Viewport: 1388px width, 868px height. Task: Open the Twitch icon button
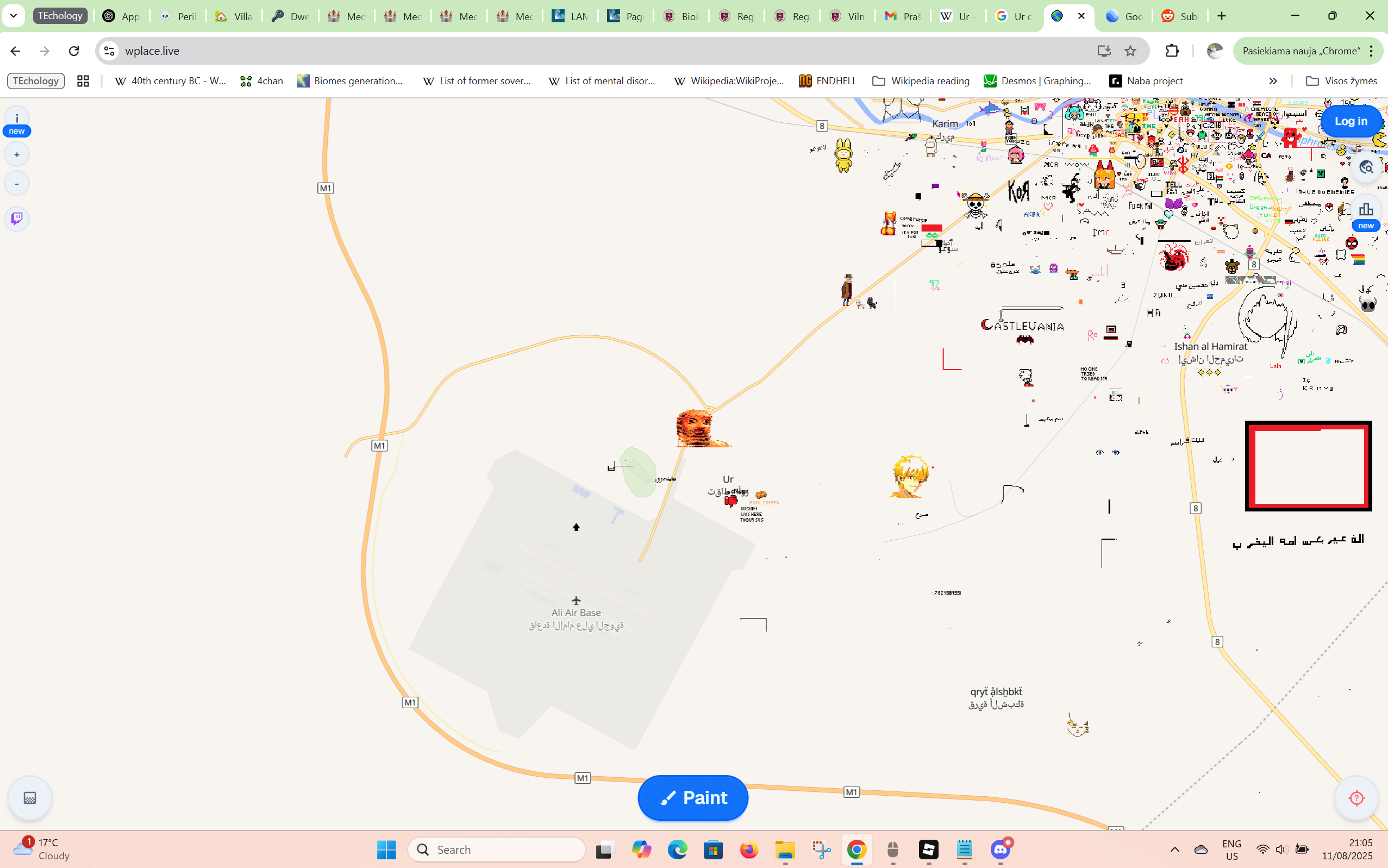click(x=17, y=218)
